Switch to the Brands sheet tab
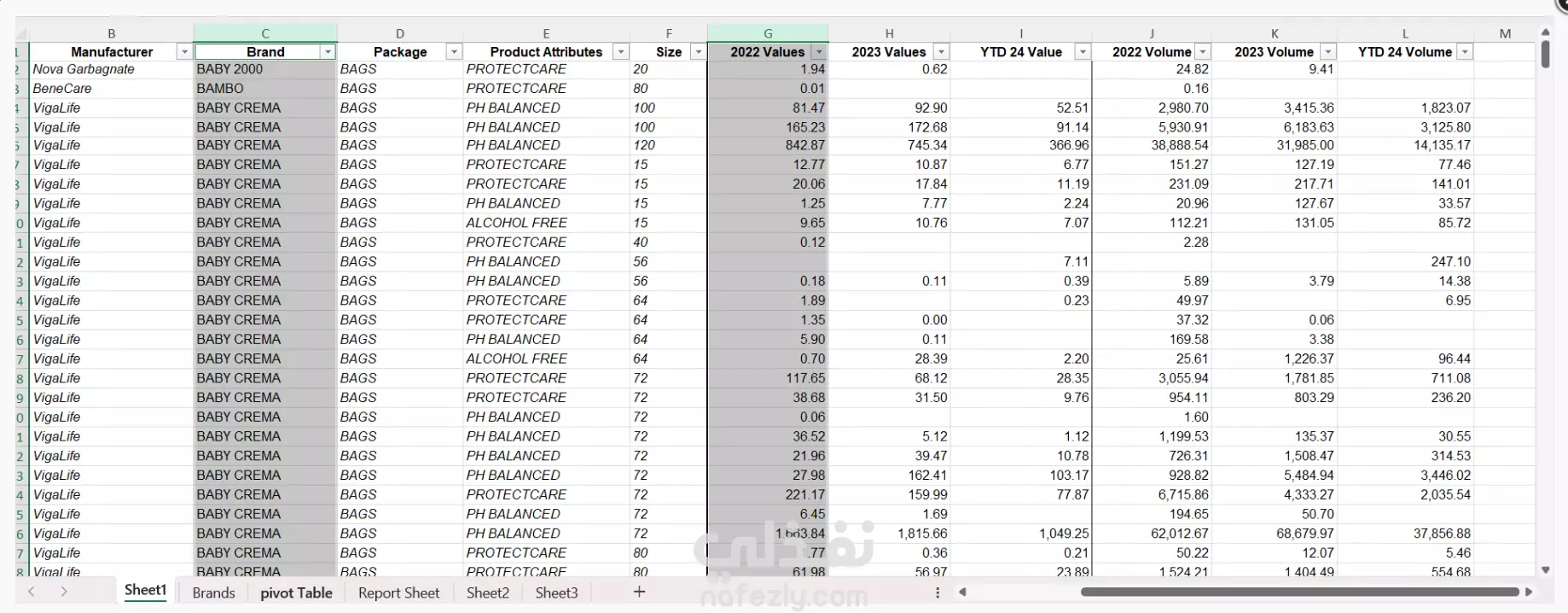Screen dimensions: 1568x613 (213, 593)
